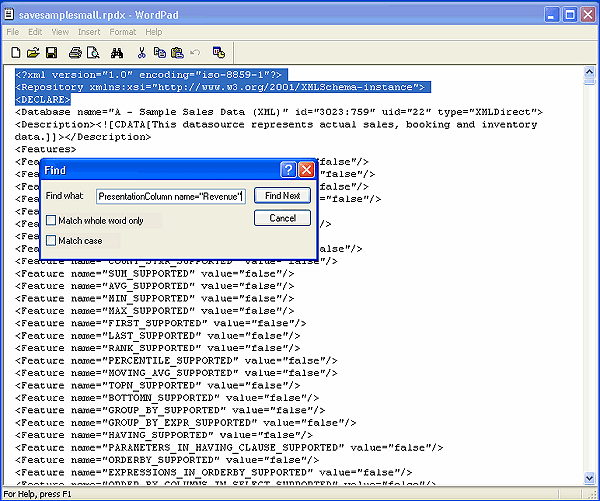
Task: Open the Insert menu
Action: (x=89, y=32)
